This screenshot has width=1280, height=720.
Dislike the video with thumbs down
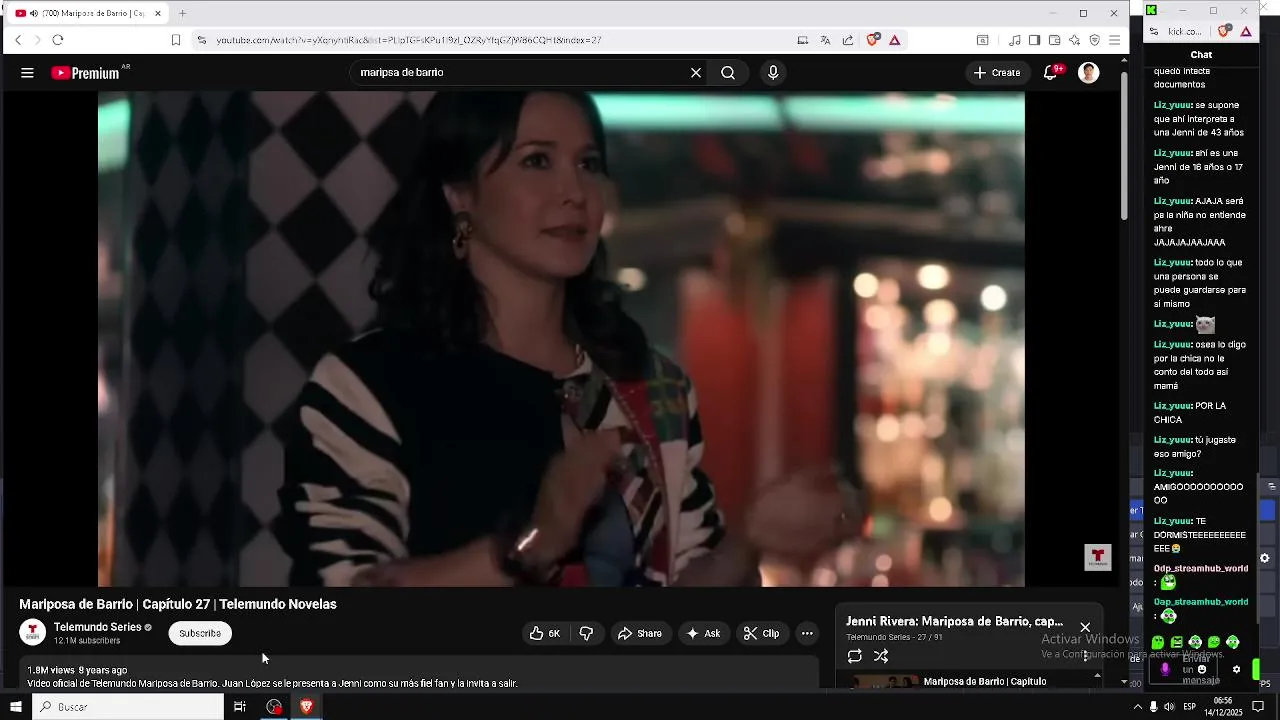click(587, 633)
